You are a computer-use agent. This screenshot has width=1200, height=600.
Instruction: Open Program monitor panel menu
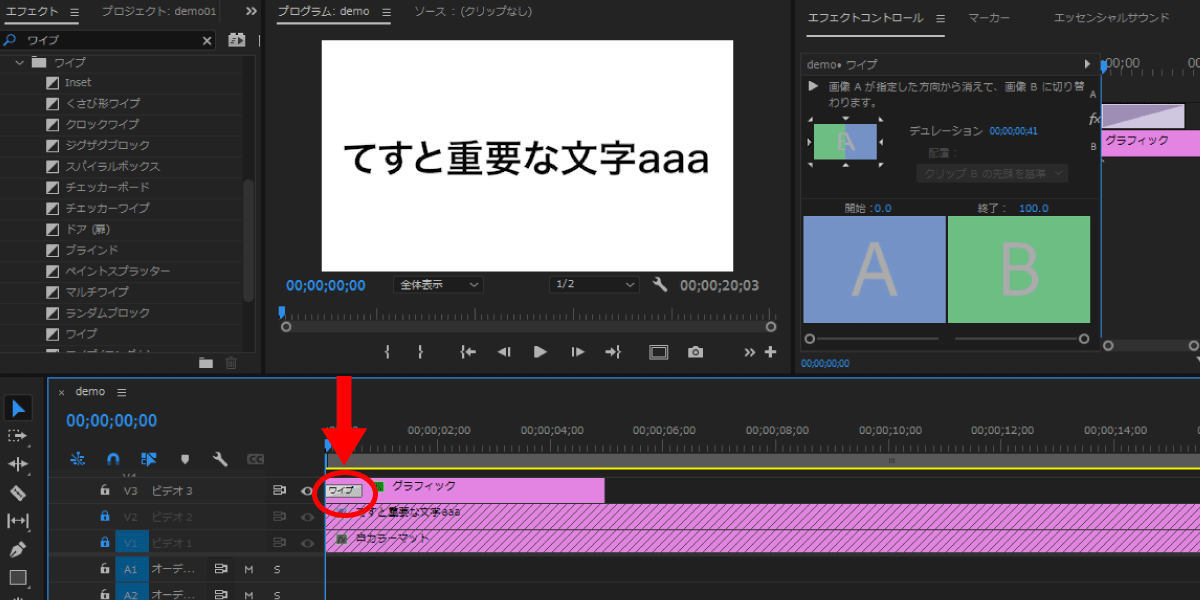tap(387, 12)
